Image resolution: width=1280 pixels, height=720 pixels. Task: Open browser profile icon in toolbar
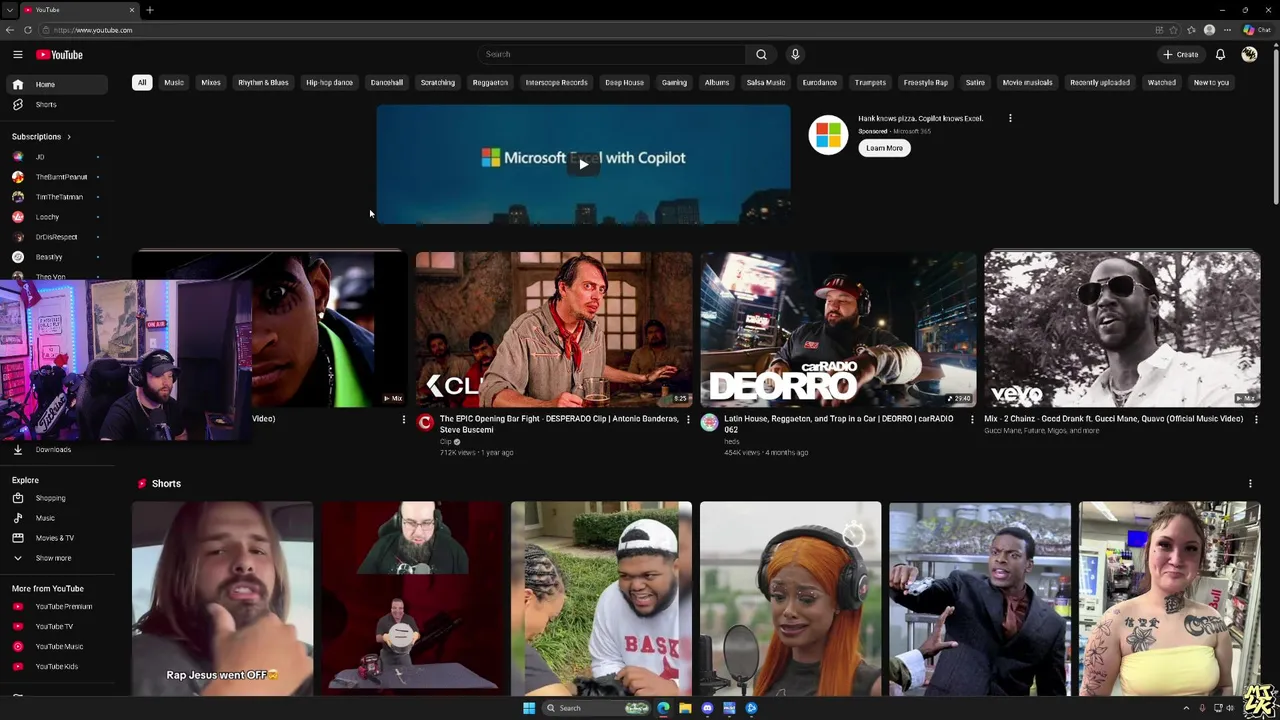tap(1210, 30)
